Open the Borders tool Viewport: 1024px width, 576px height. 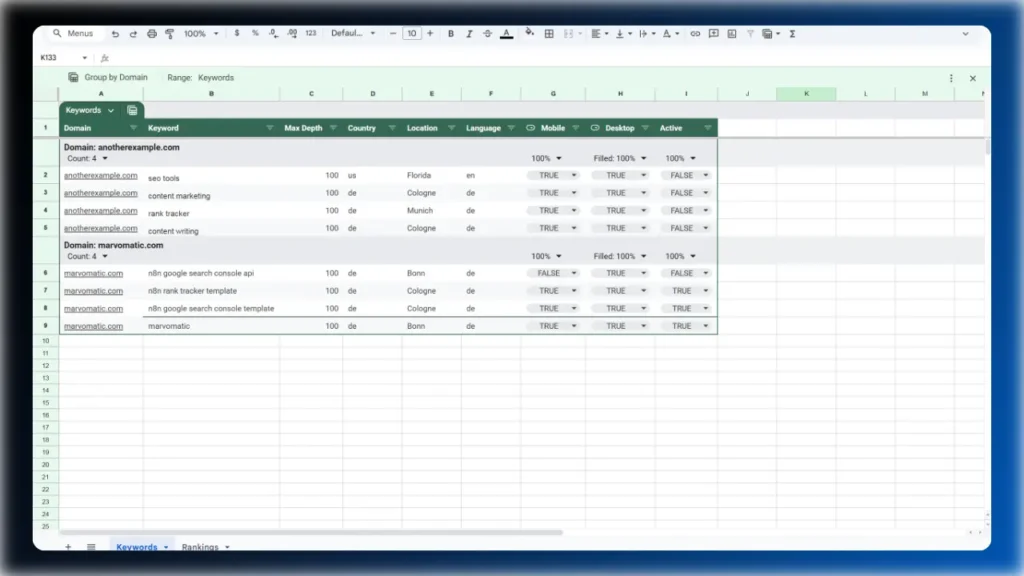(548, 33)
